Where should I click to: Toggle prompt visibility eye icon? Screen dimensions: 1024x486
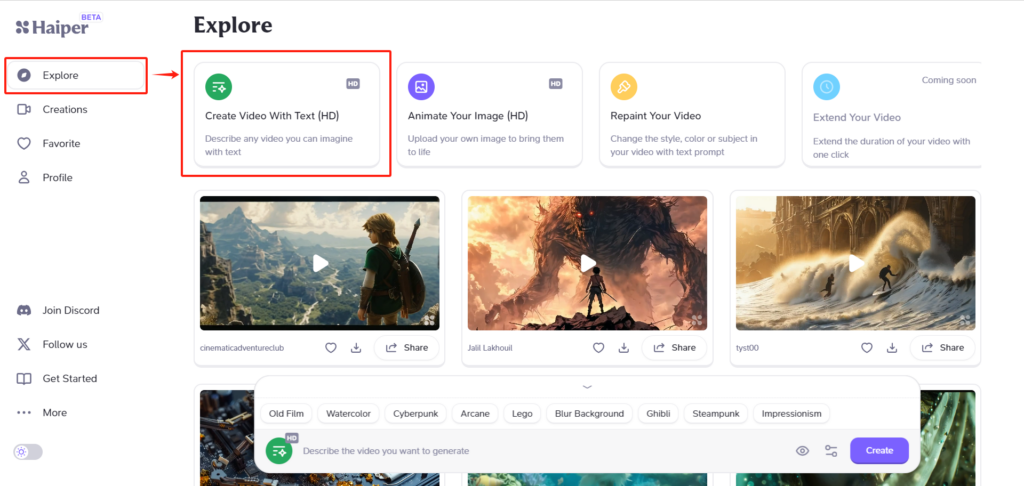pos(803,451)
